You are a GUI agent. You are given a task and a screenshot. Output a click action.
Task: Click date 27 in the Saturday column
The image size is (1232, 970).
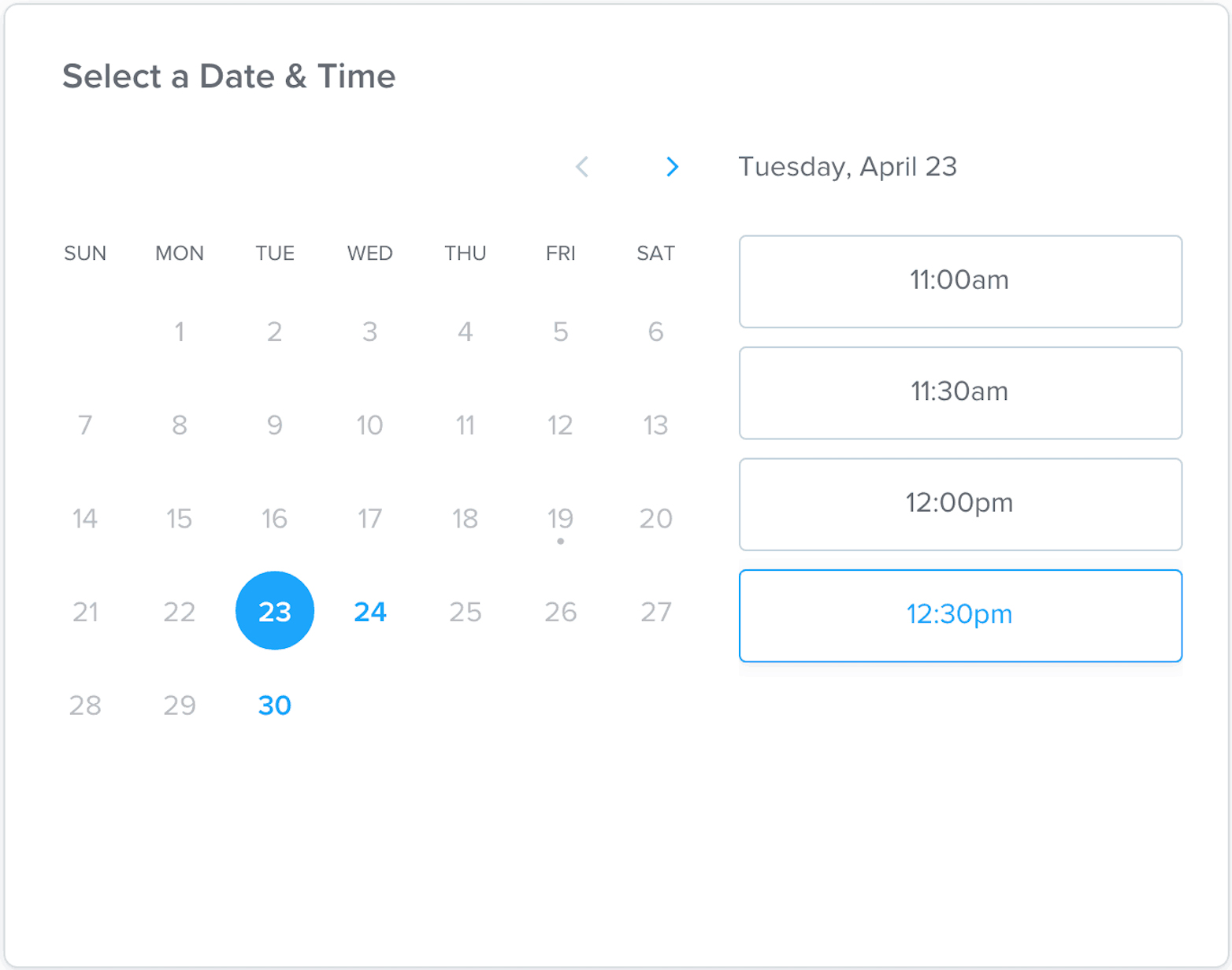click(655, 612)
